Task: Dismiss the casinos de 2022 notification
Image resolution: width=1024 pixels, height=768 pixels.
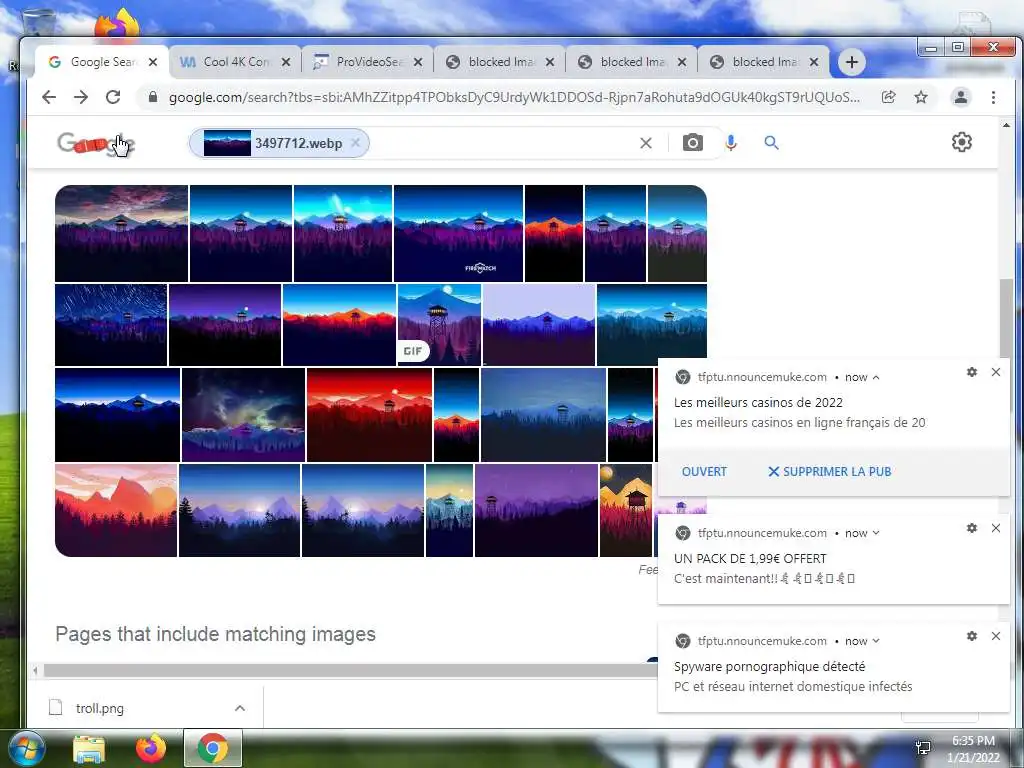Action: [996, 372]
